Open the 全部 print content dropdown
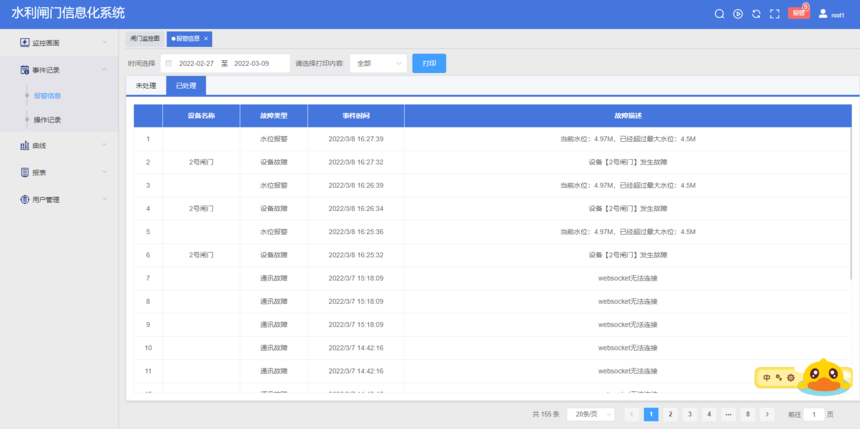860x429 pixels. (x=378, y=63)
